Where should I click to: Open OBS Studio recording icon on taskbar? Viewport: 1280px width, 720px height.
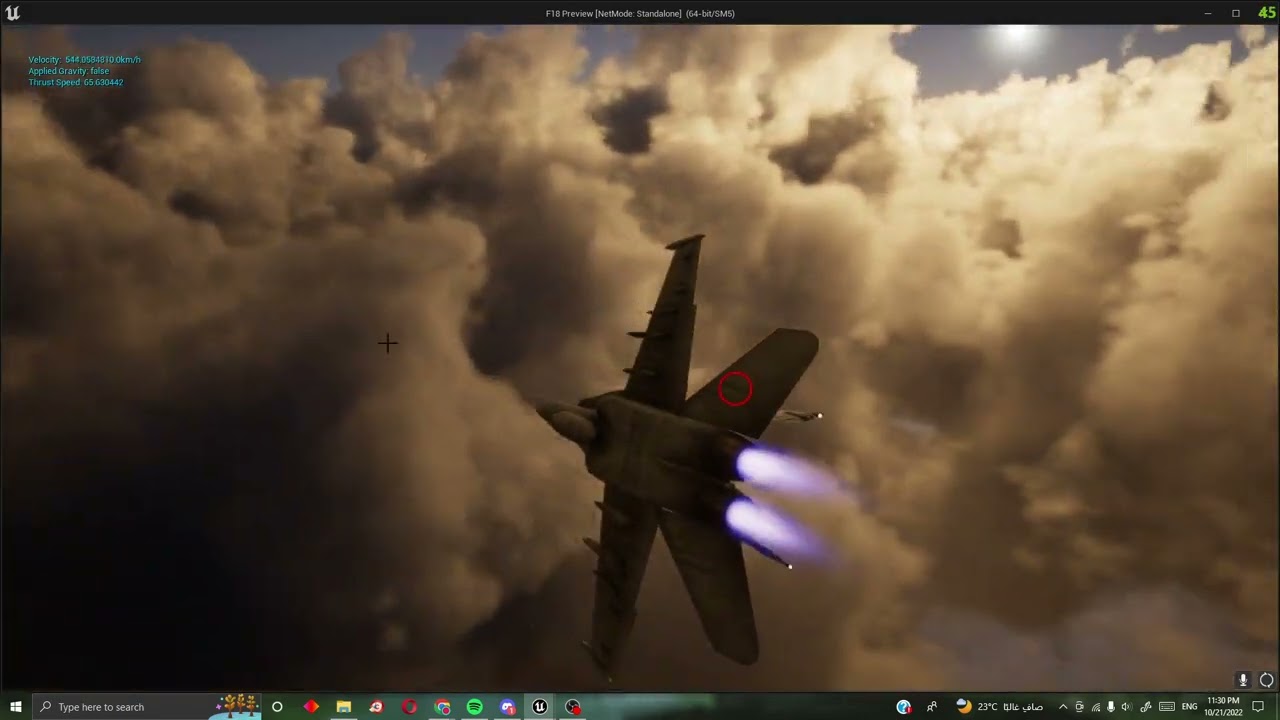click(x=573, y=707)
